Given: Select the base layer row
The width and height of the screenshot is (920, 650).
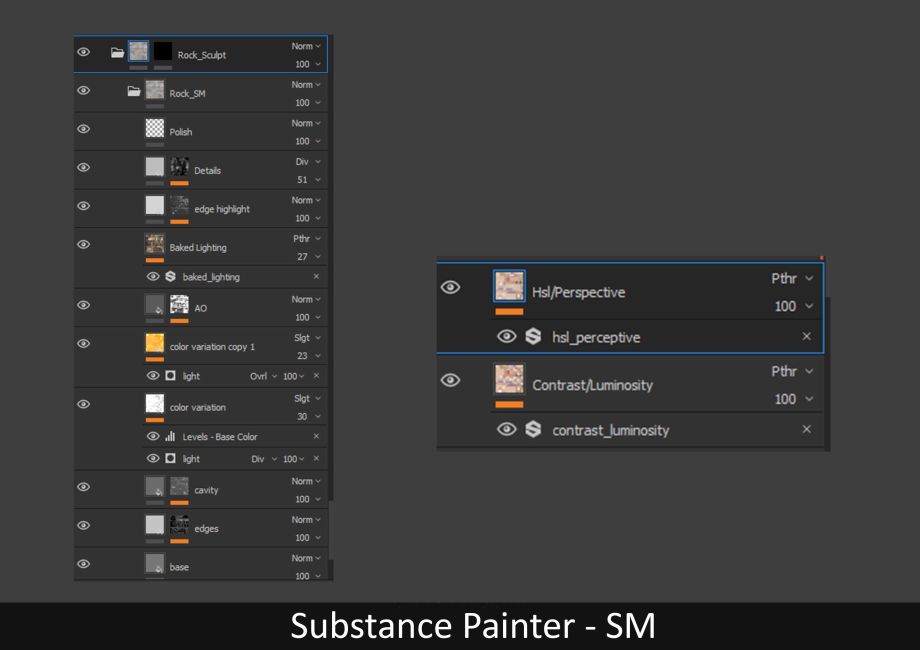Looking at the screenshot, I should pyautogui.click(x=201, y=564).
